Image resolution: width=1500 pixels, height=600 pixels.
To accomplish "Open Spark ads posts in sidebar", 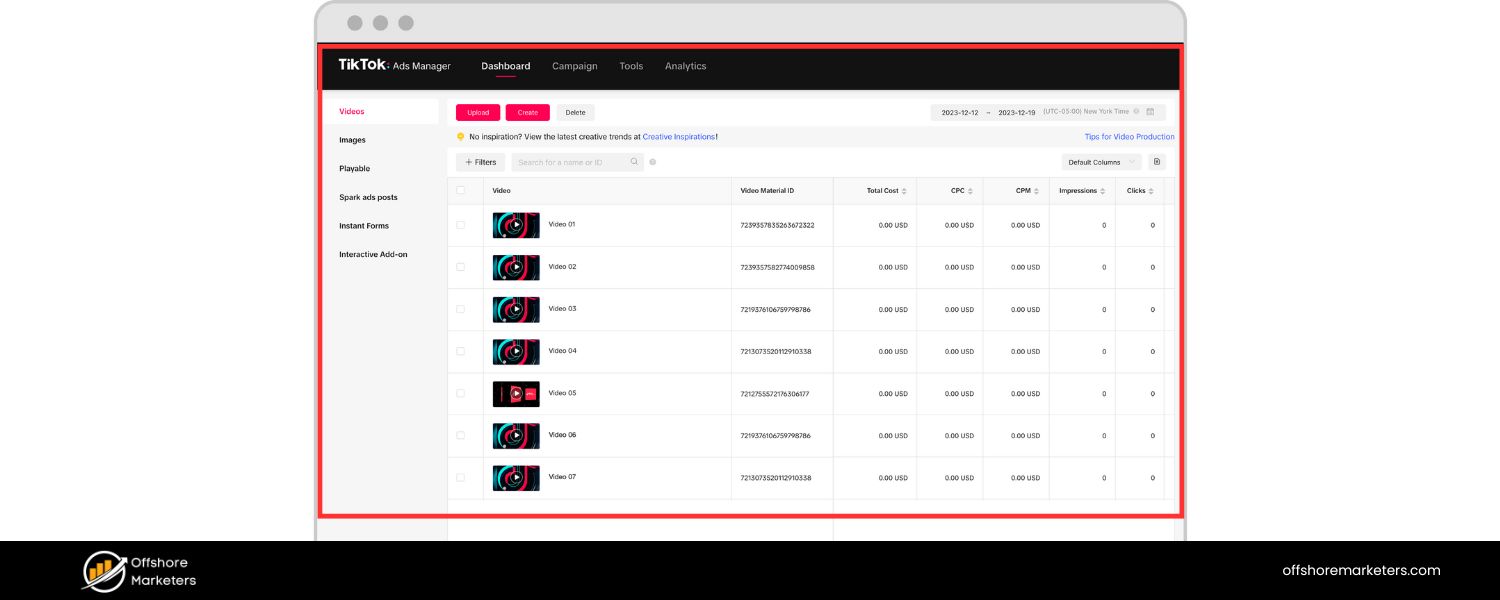I will (368, 197).
